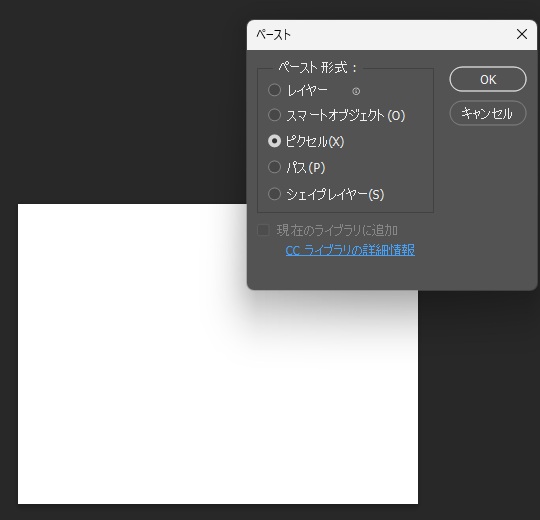Screen dimensions: 540x520
Task: Select シェイプレイヤー(S) radio option
Action: pyautogui.click(x=274, y=194)
